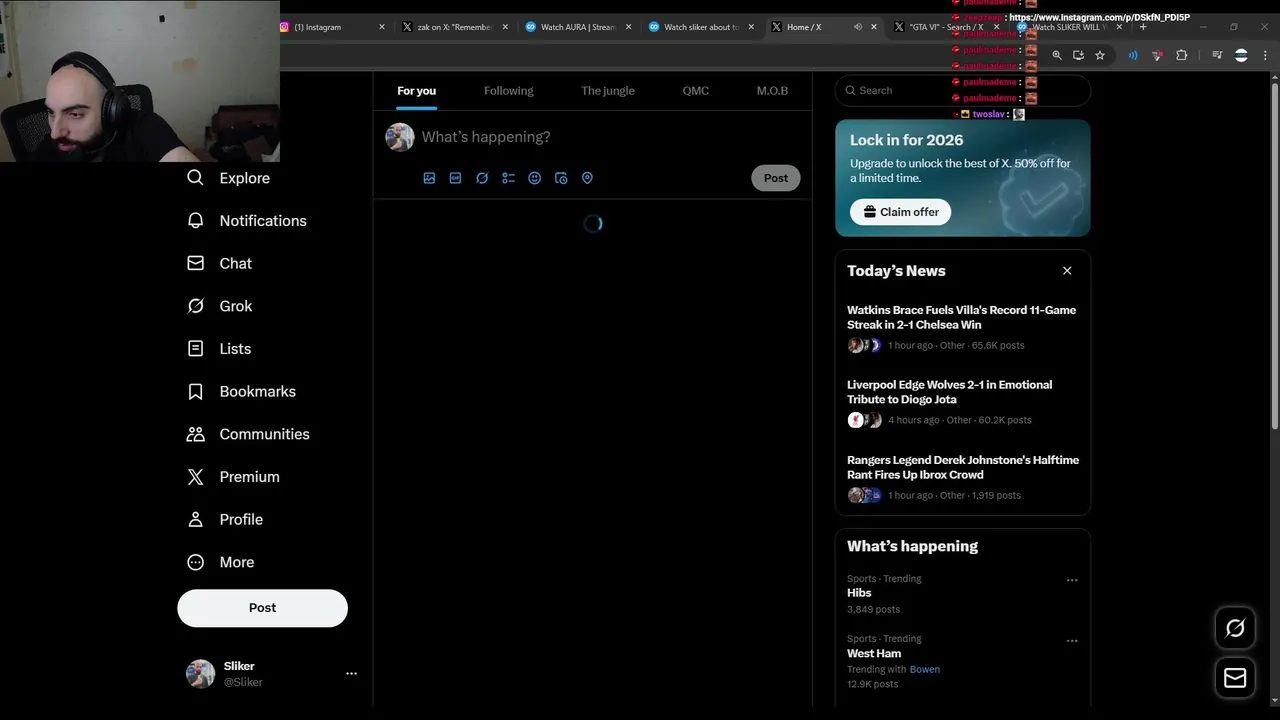Add a poll to the post
Viewport: 1280px width, 720px height.
[508, 178]
